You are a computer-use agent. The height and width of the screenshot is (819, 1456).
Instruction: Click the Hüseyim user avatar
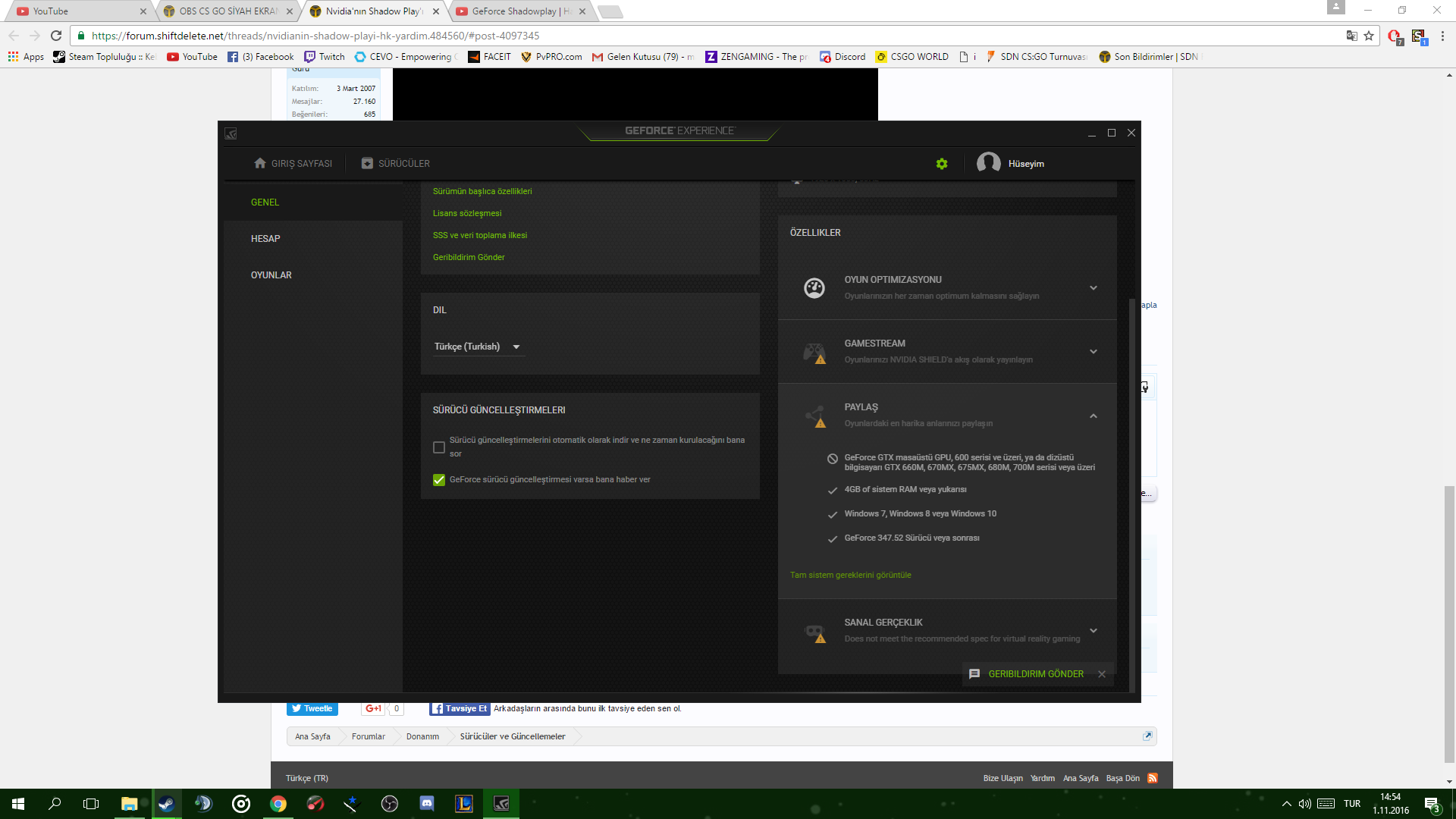(x=988, y=163)
